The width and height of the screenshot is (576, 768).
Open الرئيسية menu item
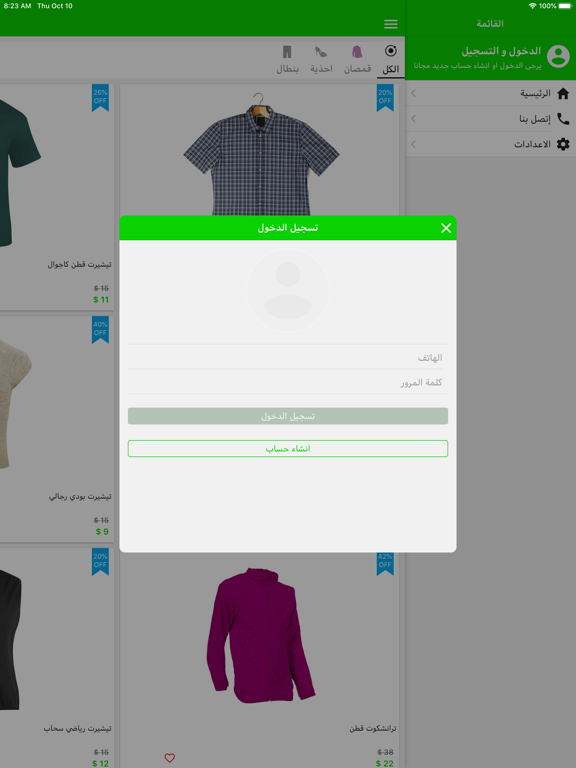pyautogui.click(x=491, y=93)
